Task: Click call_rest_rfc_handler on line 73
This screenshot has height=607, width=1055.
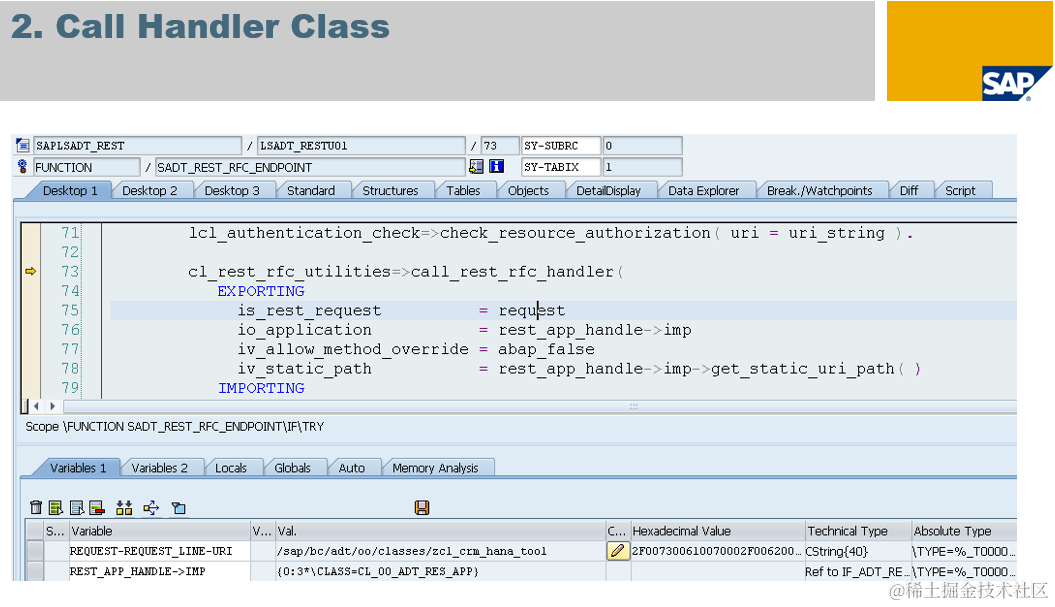Action: pyautogui.click(x=512, y=271)
